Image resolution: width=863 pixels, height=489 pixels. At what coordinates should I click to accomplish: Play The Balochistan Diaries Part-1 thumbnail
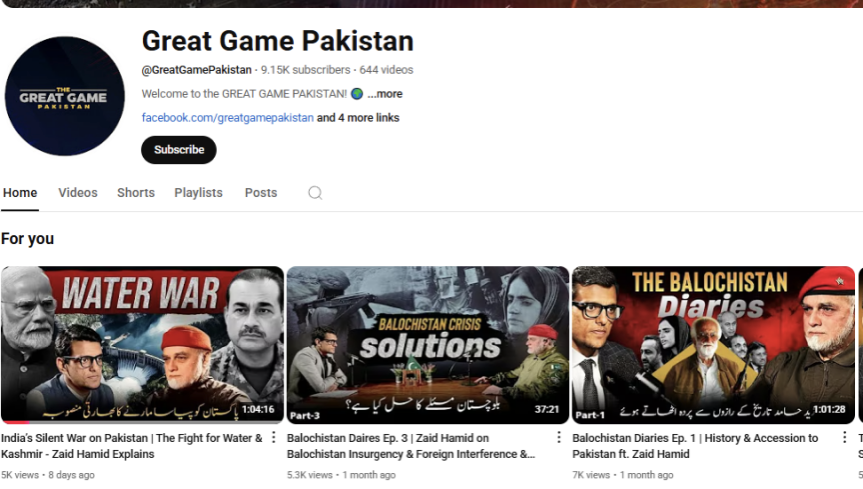(713, 345)
